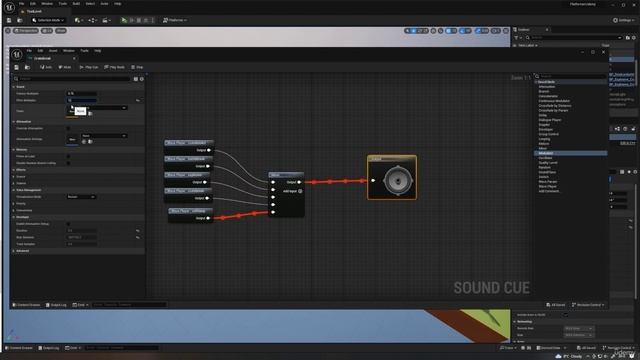
Task: Open the Cinematics dropdown in main toolbar
Action: pos(106,20)
